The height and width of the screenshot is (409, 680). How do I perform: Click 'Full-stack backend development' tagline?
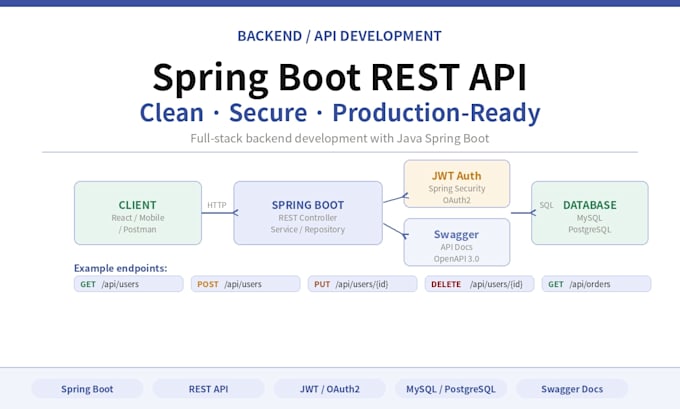340,138
